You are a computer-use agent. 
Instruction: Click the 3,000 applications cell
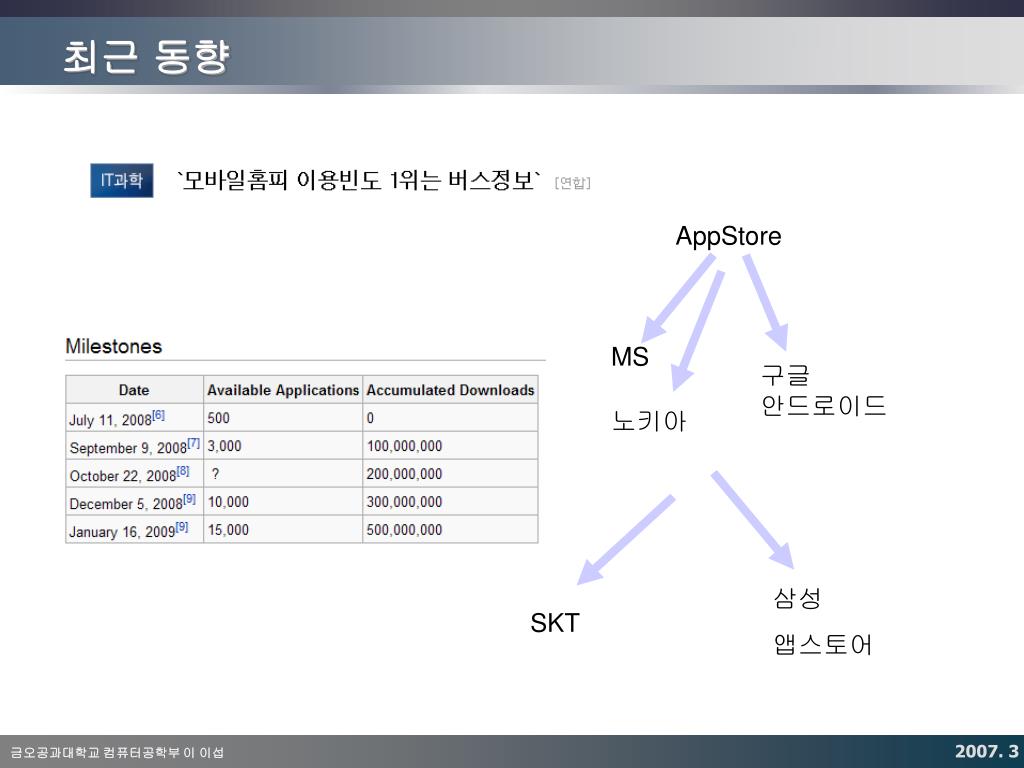(x=283, y=446)
